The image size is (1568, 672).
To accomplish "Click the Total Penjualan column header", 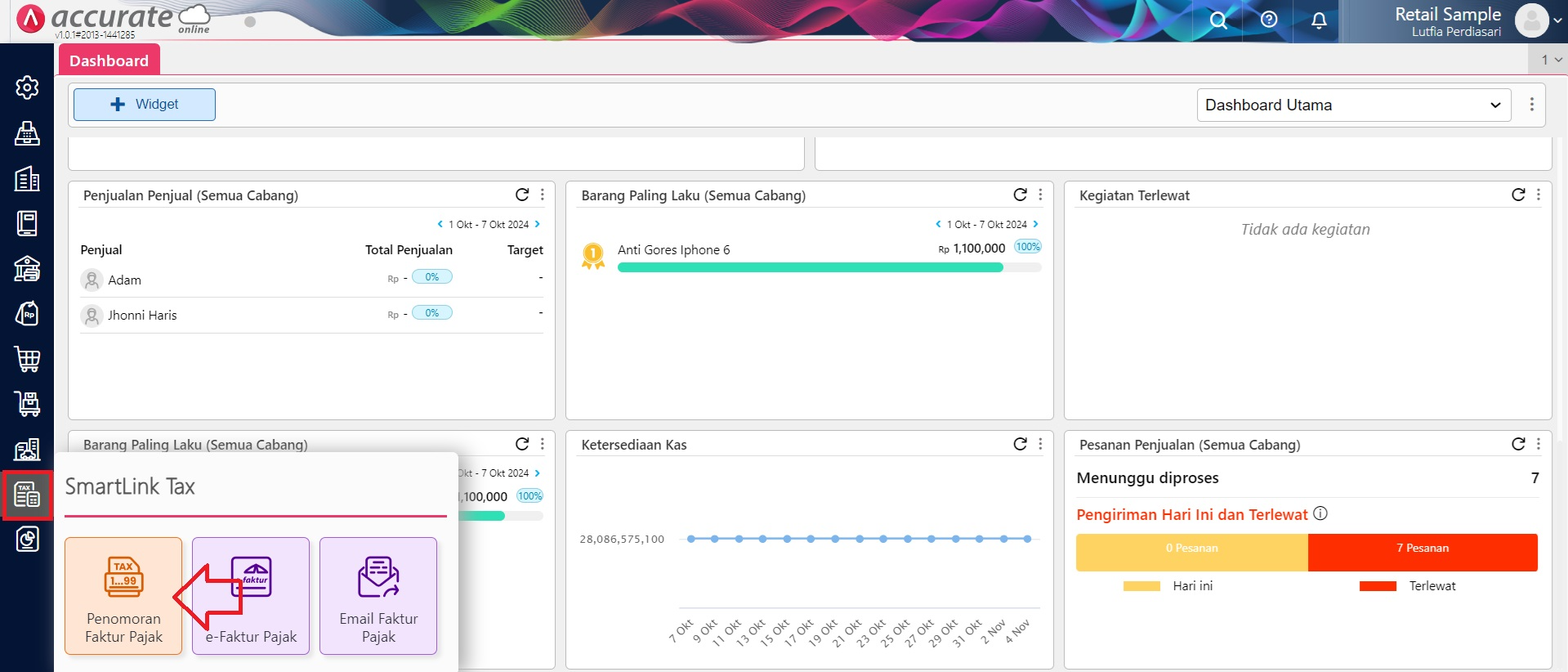I will (x=409, y=250).
